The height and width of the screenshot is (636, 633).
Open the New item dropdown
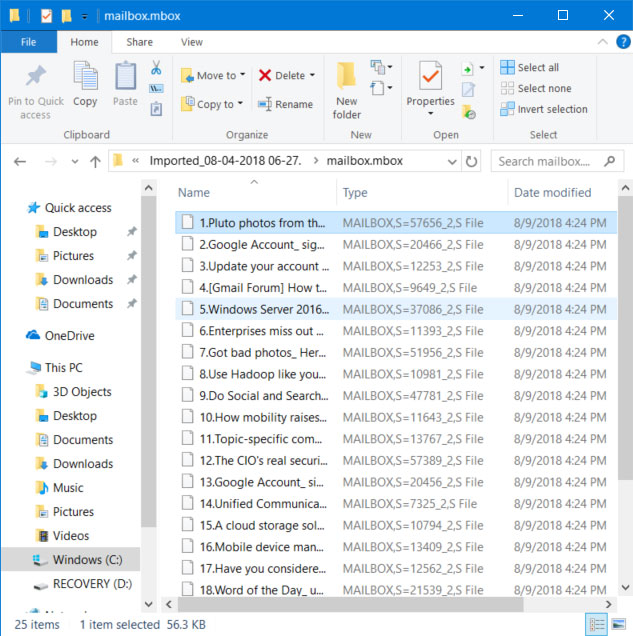381,67
